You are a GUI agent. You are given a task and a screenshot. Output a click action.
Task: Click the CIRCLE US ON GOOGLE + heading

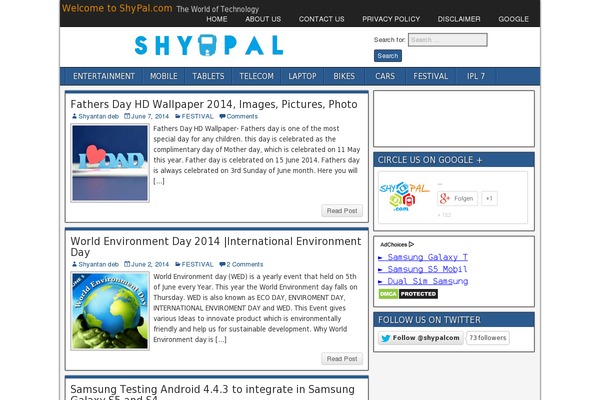[430, 160]
